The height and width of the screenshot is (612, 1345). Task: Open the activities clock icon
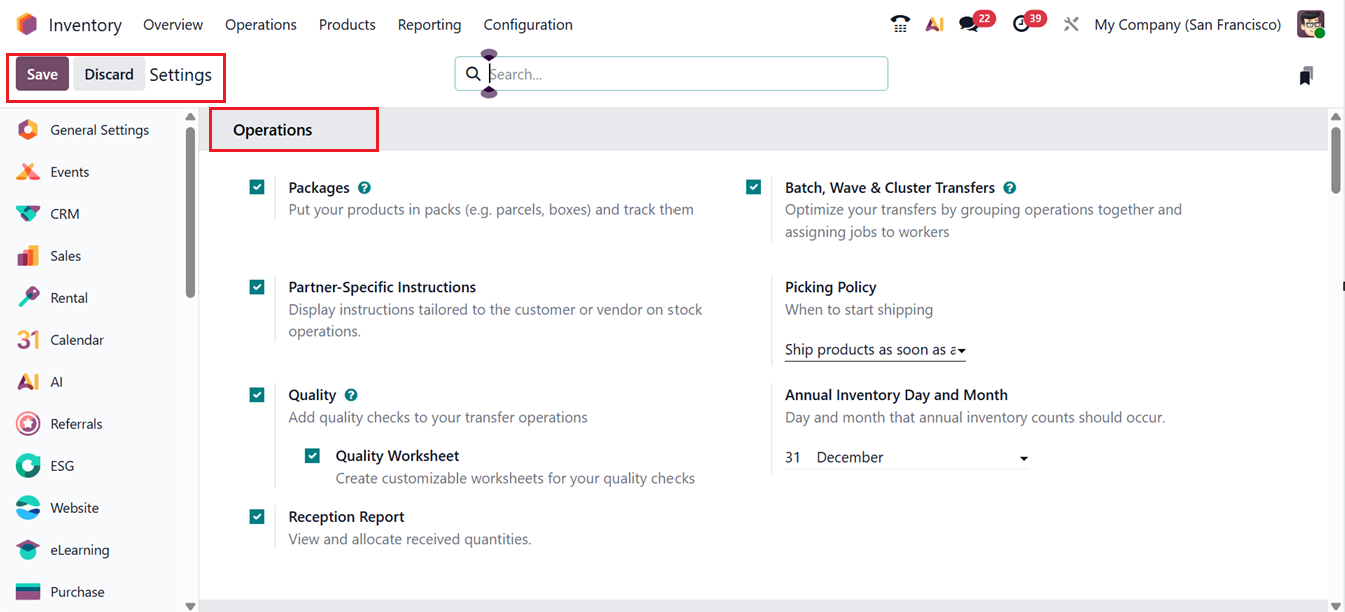[x=1021, y=25]
